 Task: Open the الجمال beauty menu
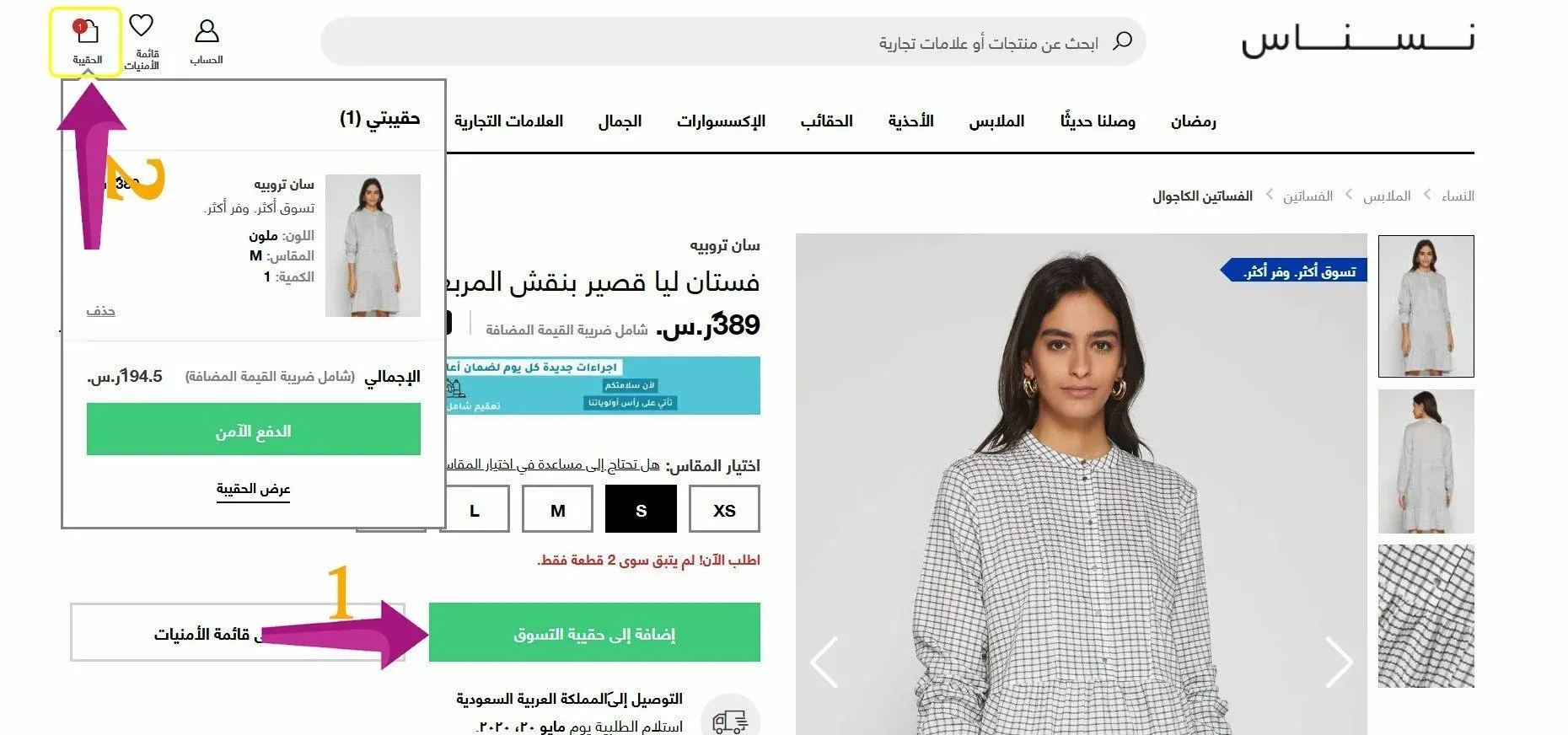click(620, 121)
